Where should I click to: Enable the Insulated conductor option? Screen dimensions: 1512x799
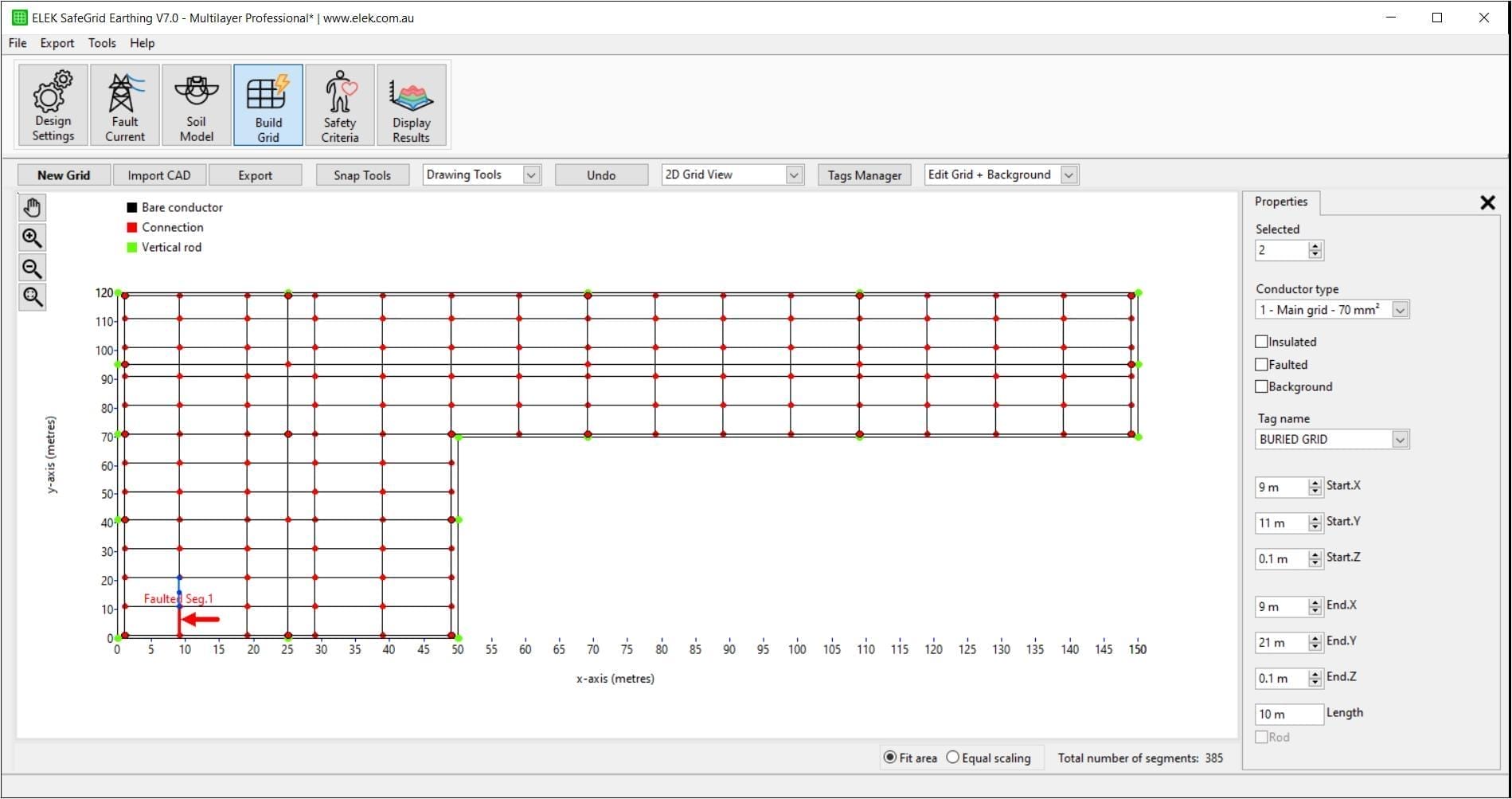pos(1262,341)
